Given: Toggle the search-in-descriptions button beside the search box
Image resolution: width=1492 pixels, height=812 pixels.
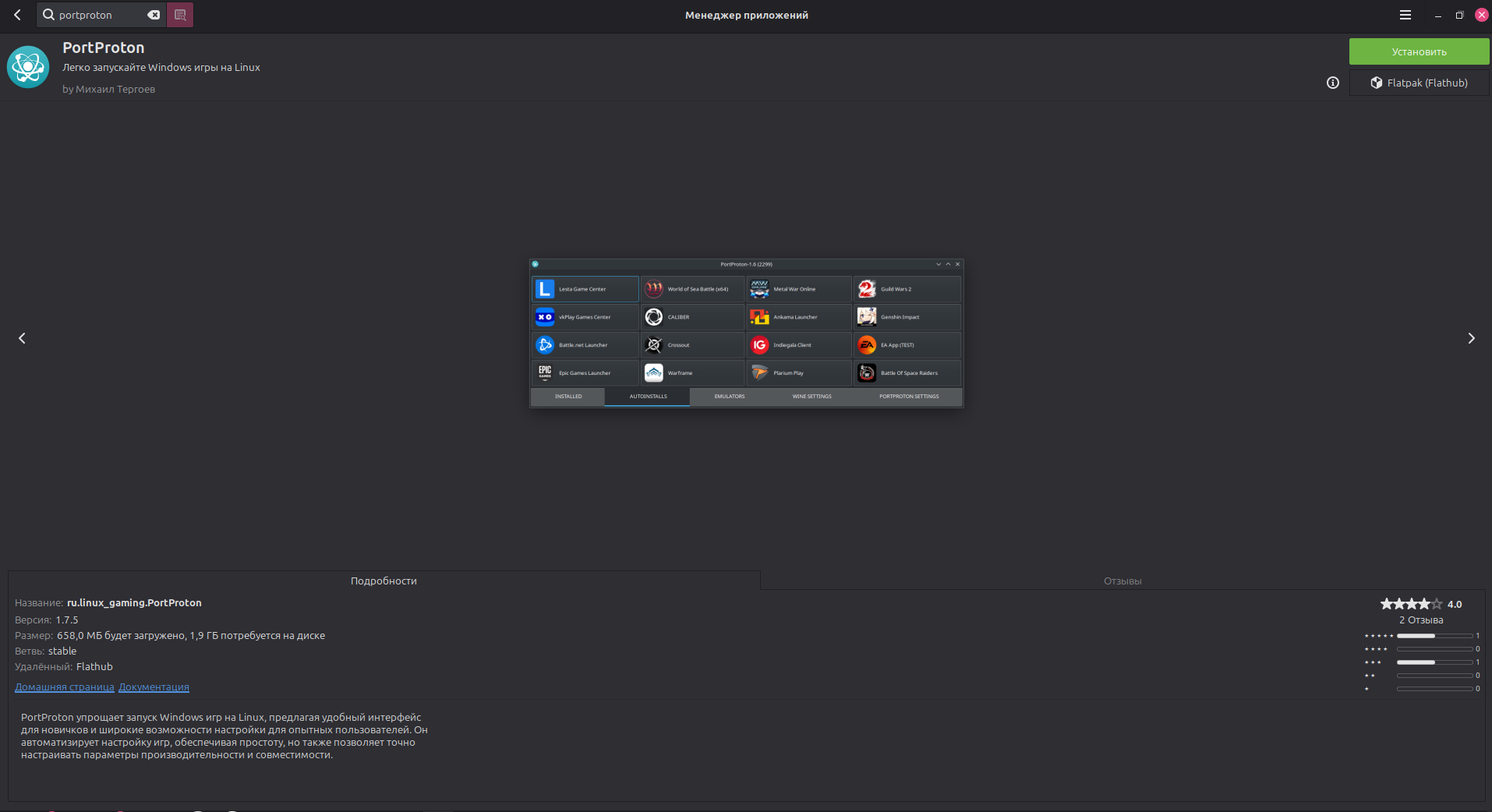Looking at the screenshot, I should click(x=180, y=15).
